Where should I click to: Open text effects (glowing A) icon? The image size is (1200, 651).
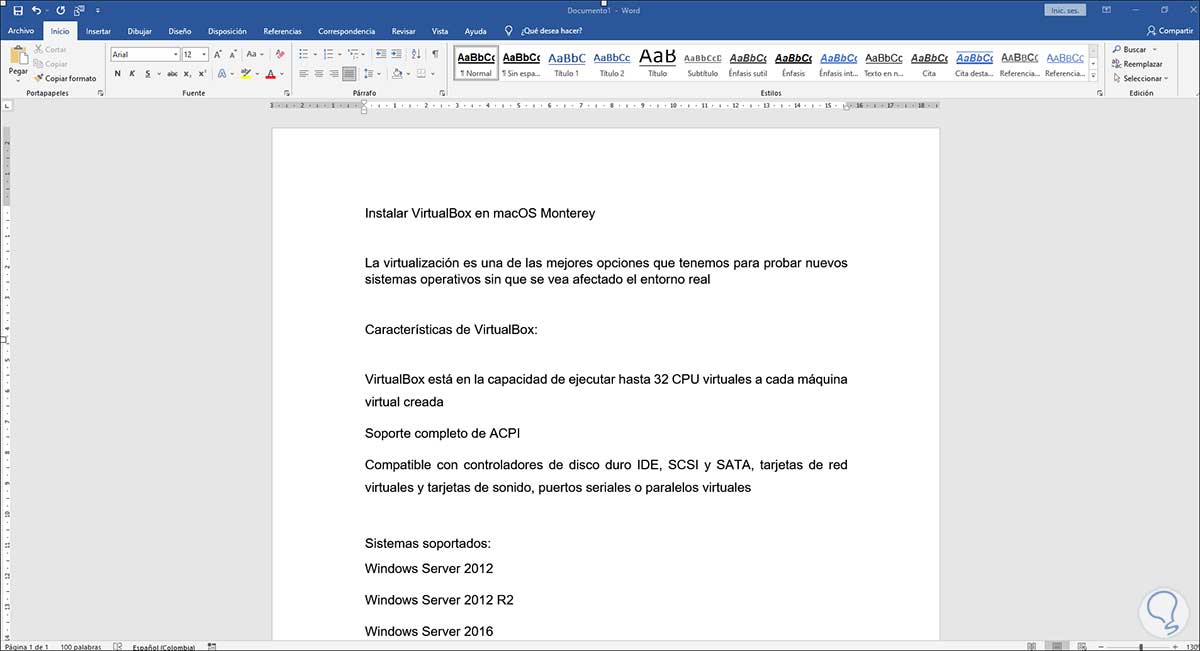222,74
